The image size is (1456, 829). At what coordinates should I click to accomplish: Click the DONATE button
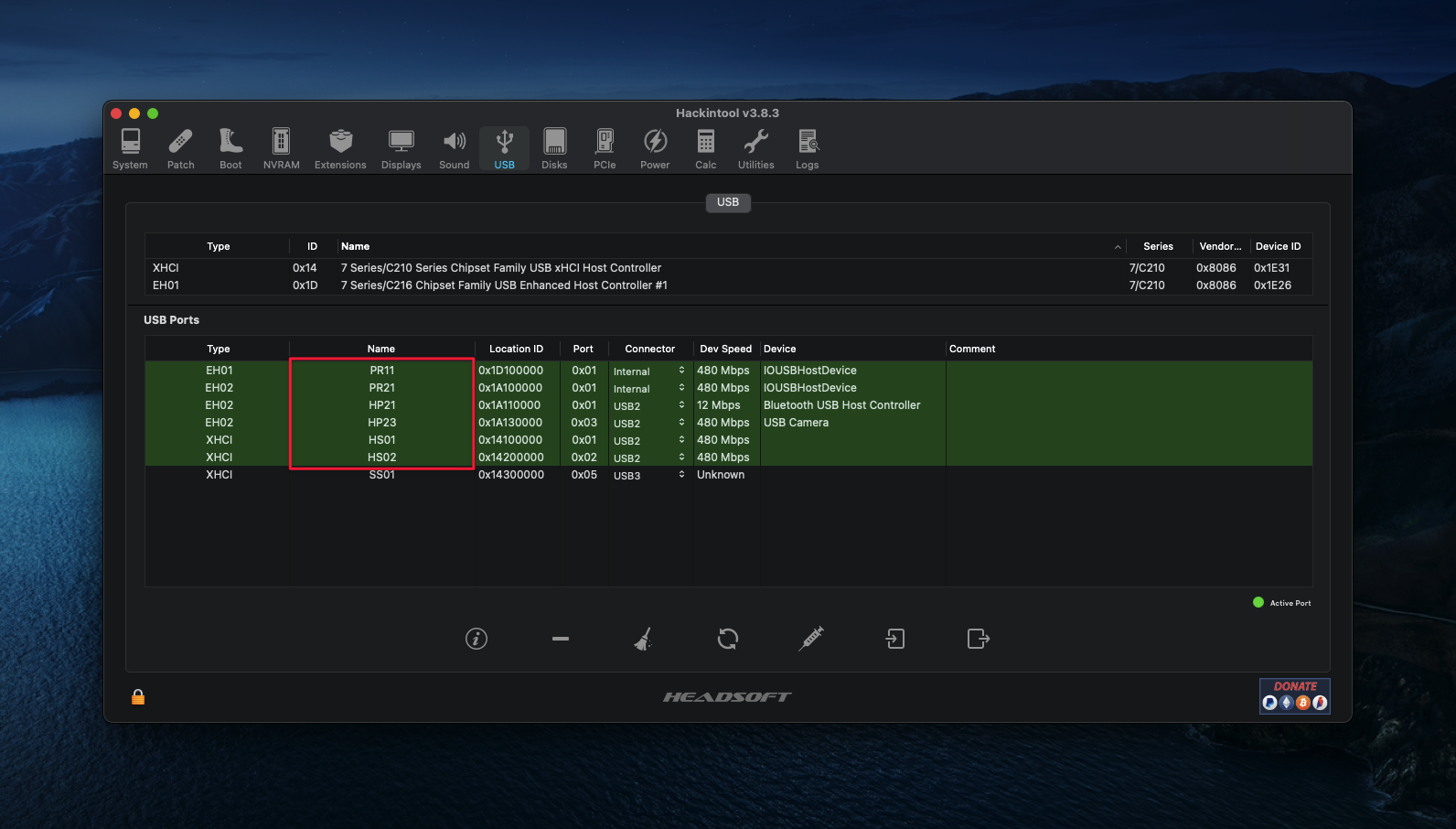pos(1294,695)
